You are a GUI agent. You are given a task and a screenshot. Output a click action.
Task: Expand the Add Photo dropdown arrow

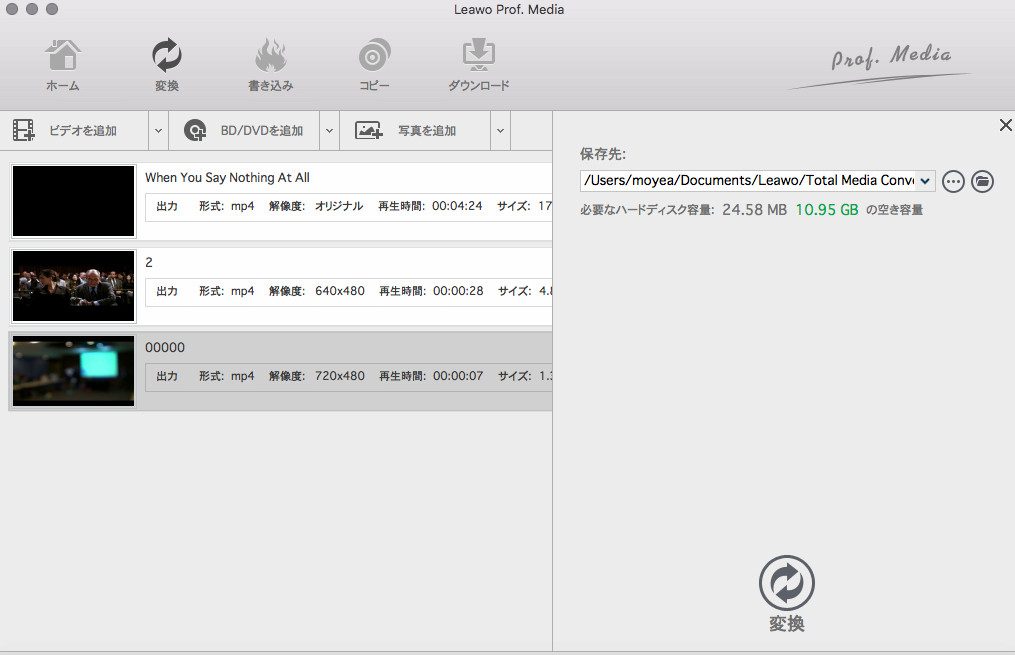pyautogui.click(x=500, y=131)
